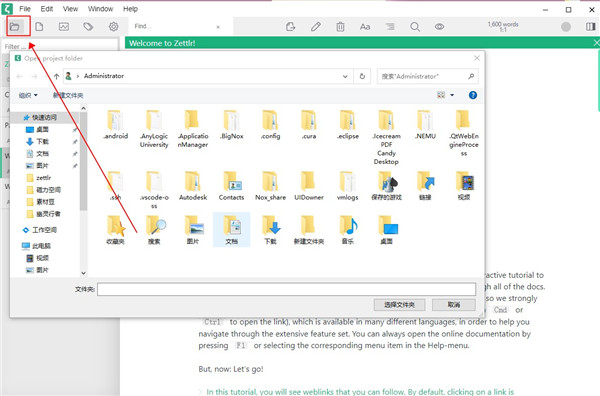600x396 pixels.
Task: Select 下载 in quick access list
Action: 42,142
